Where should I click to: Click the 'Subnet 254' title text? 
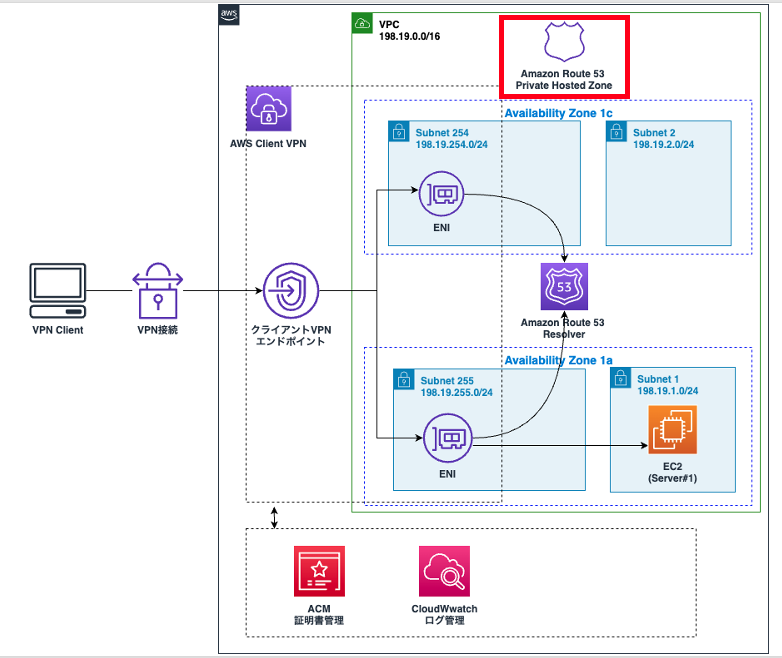point(442,133)
